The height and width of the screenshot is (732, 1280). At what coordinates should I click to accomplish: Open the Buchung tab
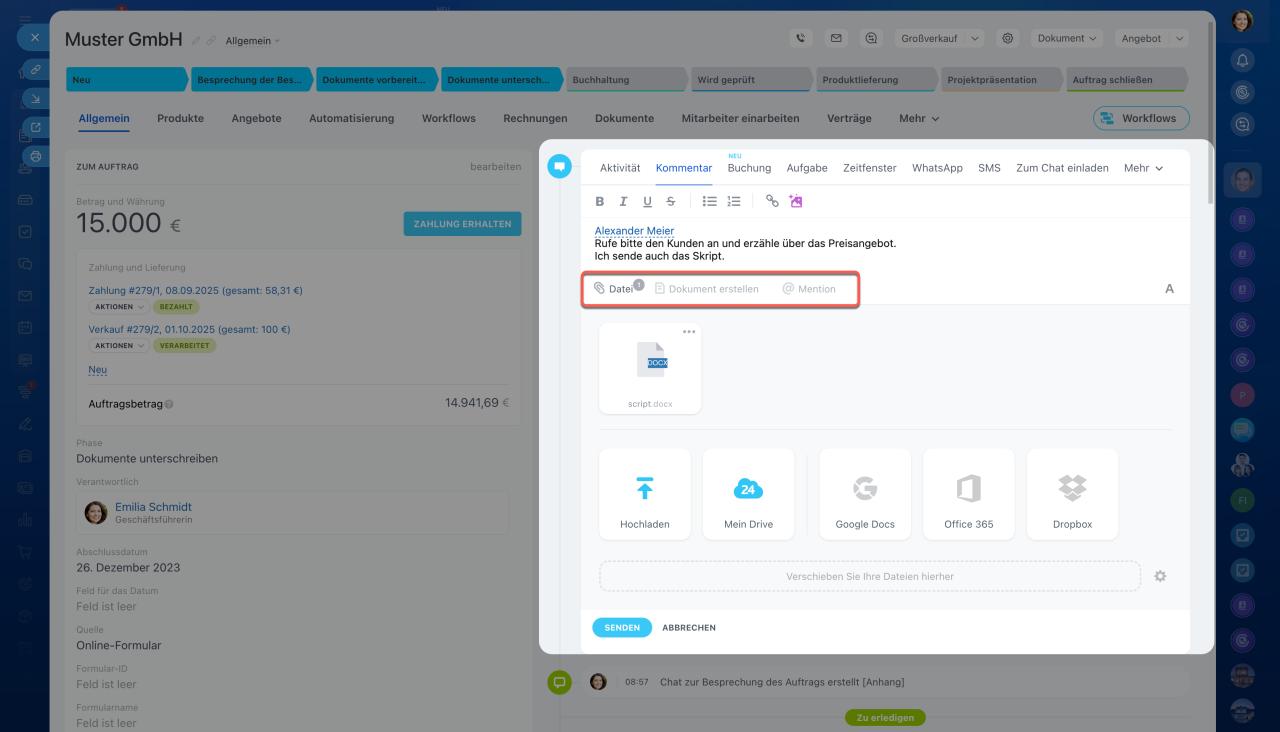pos(749,168)
